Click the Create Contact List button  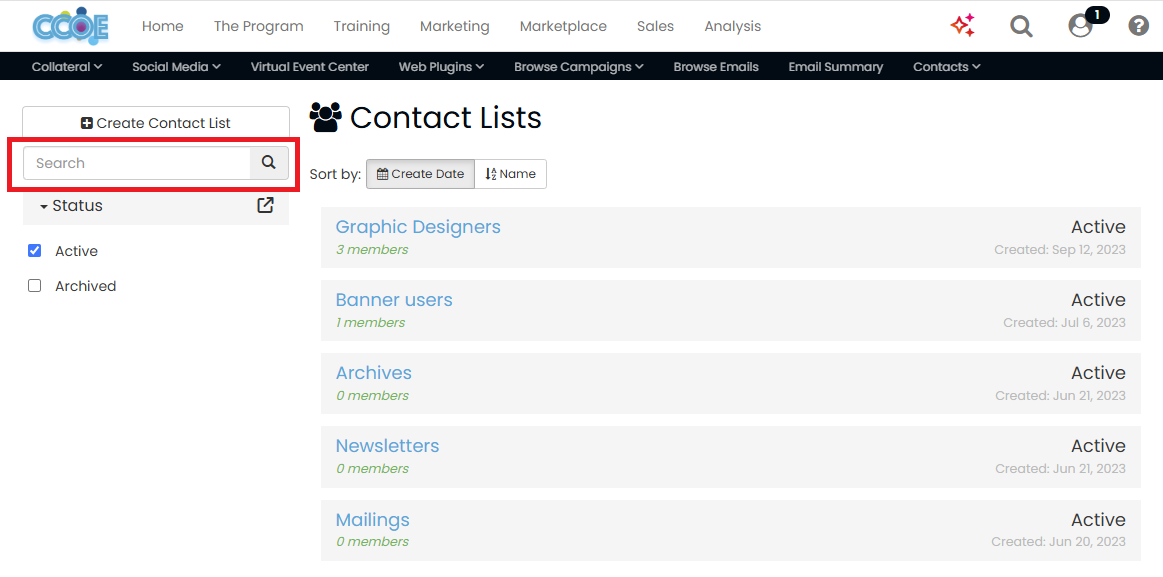click(x=155, y=122)
